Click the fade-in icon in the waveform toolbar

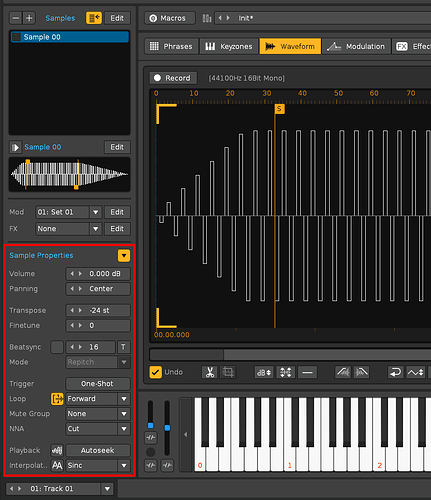343,372
